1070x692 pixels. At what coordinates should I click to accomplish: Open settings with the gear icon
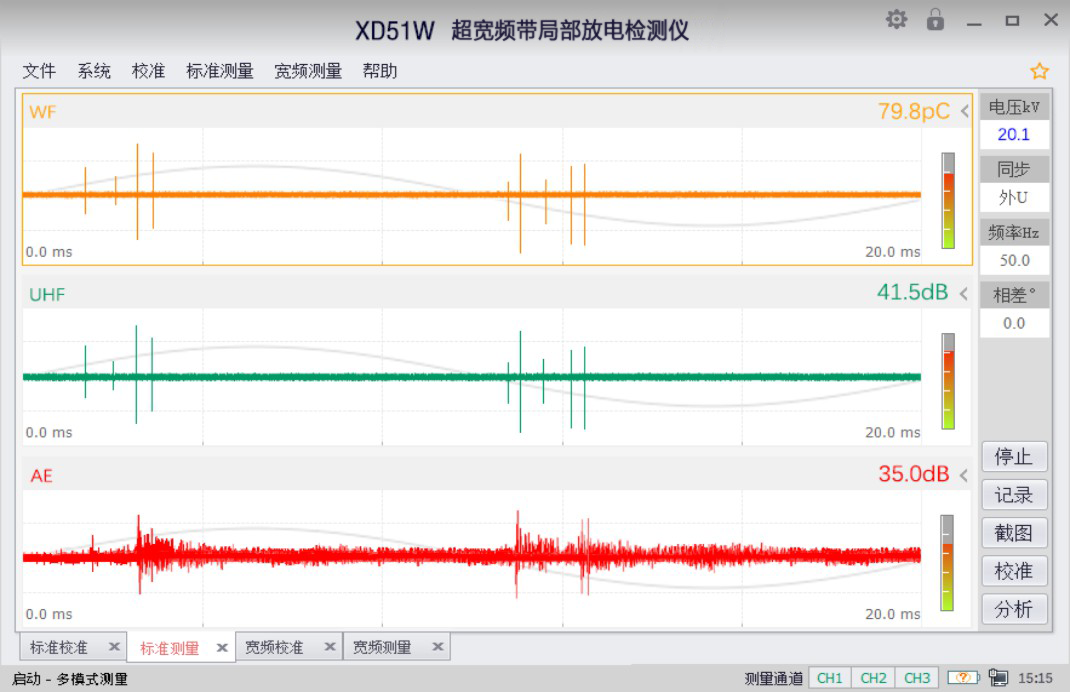coord(896,19)
